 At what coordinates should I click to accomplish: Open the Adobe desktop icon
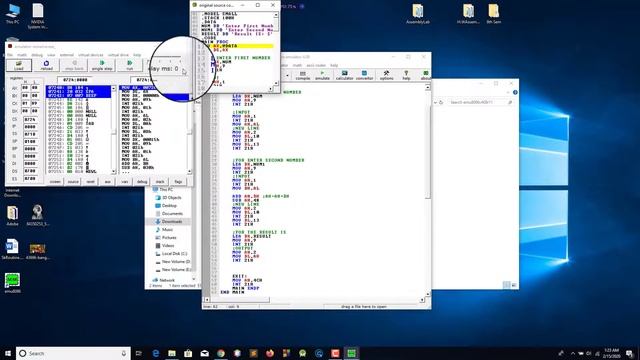coord(12,216)
